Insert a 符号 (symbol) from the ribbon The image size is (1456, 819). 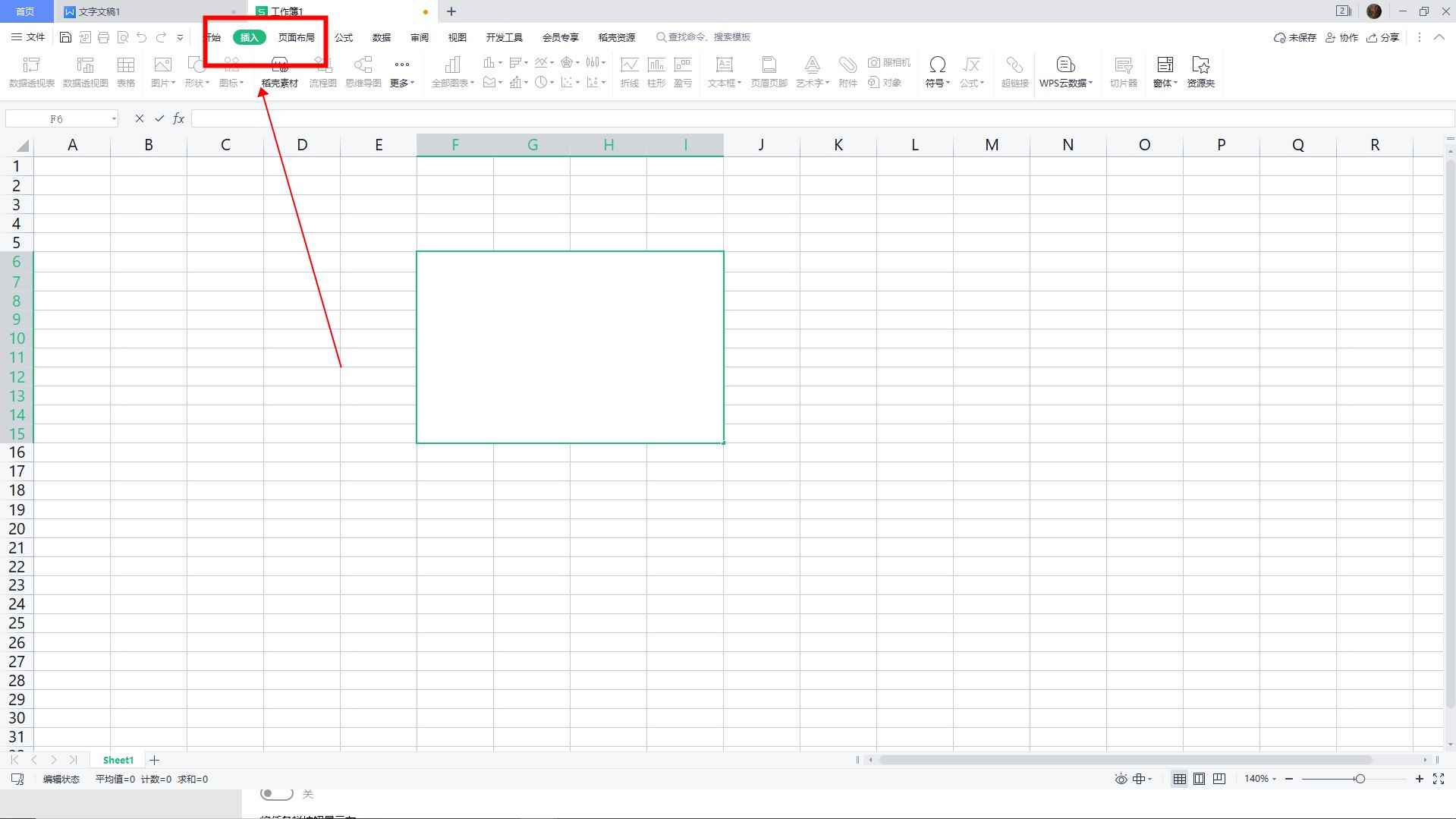[937, 72]
